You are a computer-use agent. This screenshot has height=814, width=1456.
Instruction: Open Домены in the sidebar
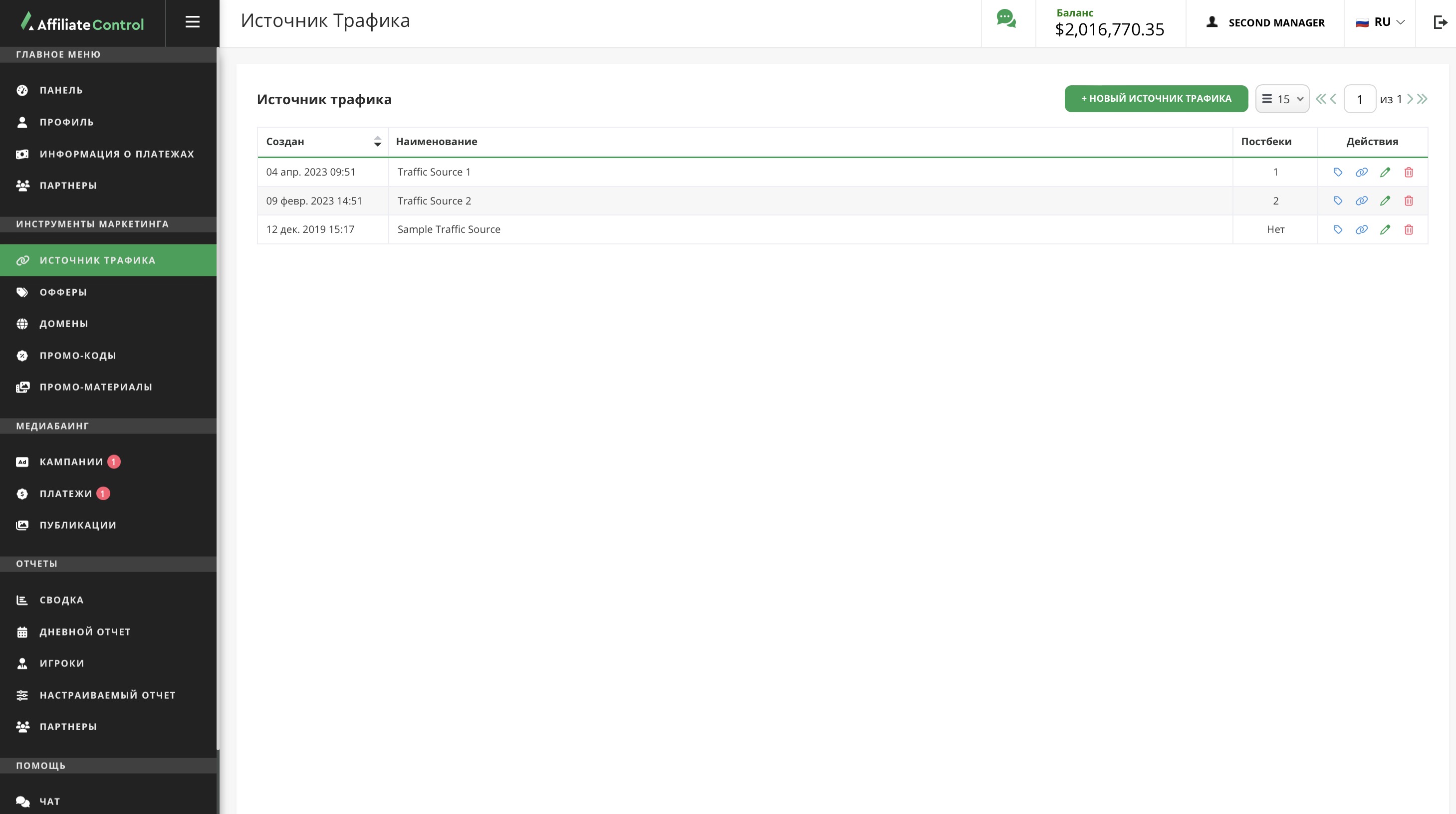click(64, 324)
